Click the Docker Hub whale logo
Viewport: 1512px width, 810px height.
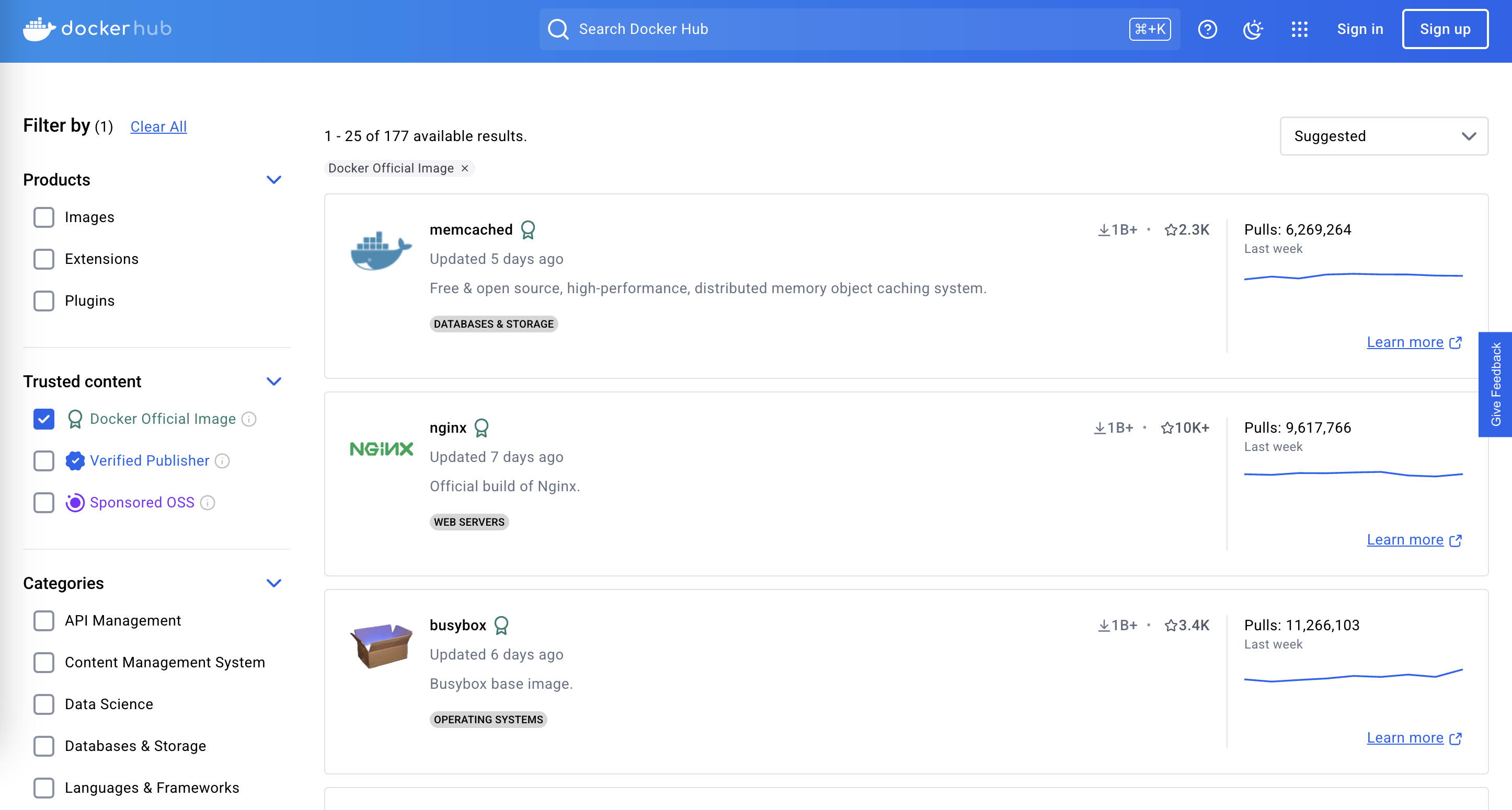(39, 29)
